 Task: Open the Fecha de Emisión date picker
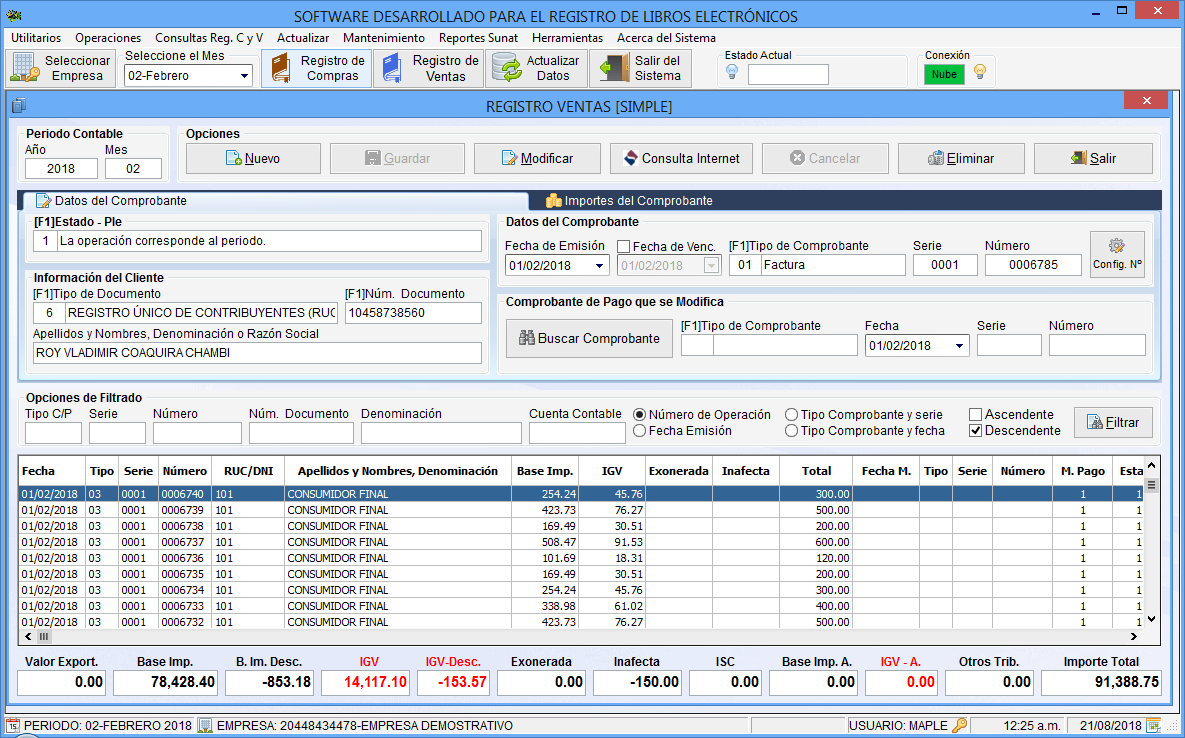[600, 265]
